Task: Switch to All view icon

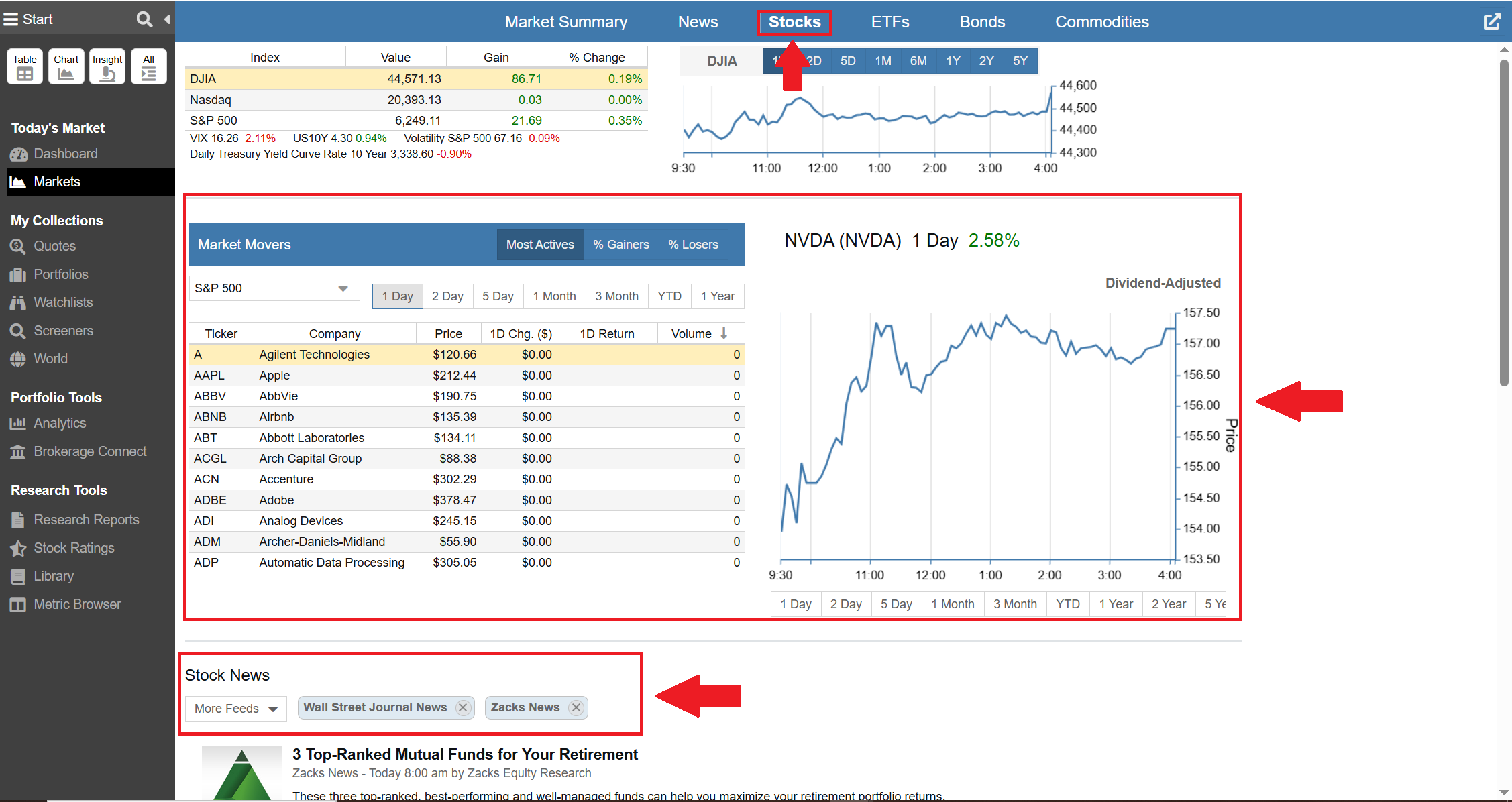Action: tap(149, 66)
